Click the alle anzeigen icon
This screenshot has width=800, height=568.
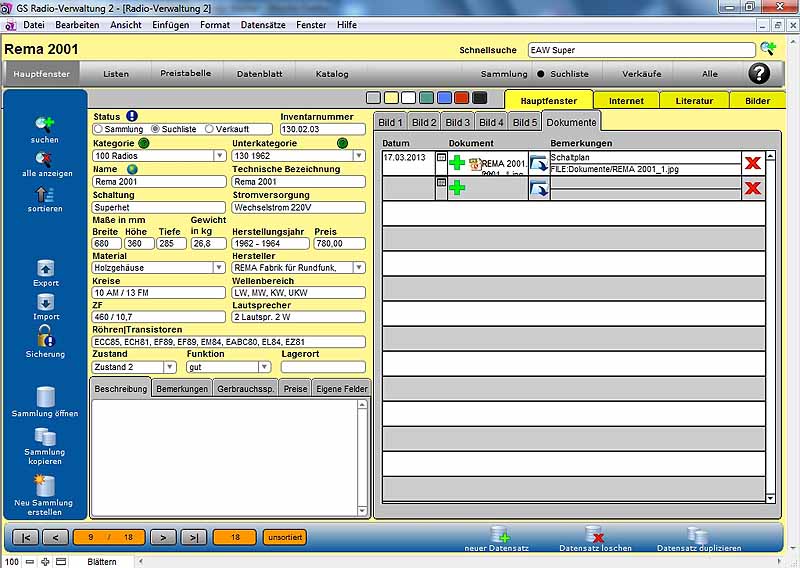point(45,158)
